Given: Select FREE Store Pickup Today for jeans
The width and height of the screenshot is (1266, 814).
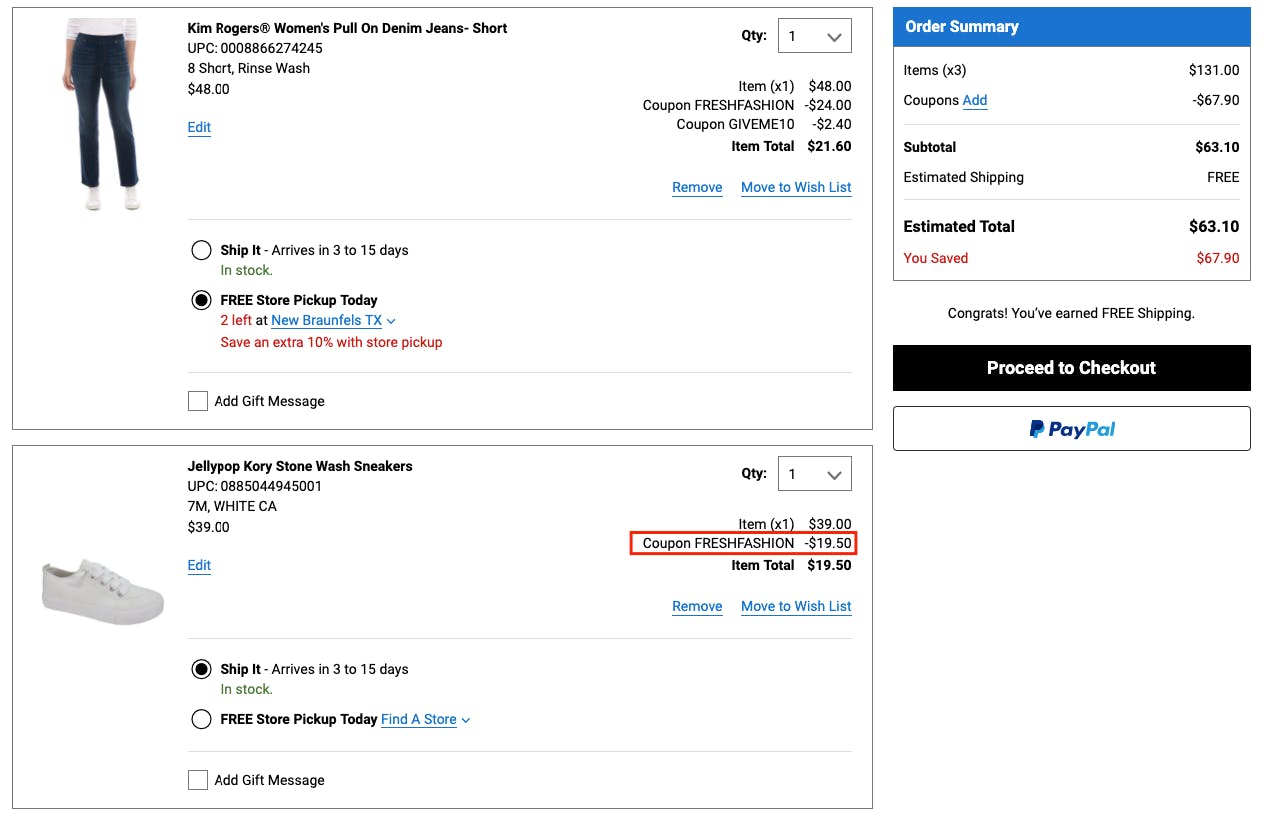Looking at the screenshot, I should tap(201, 300).
